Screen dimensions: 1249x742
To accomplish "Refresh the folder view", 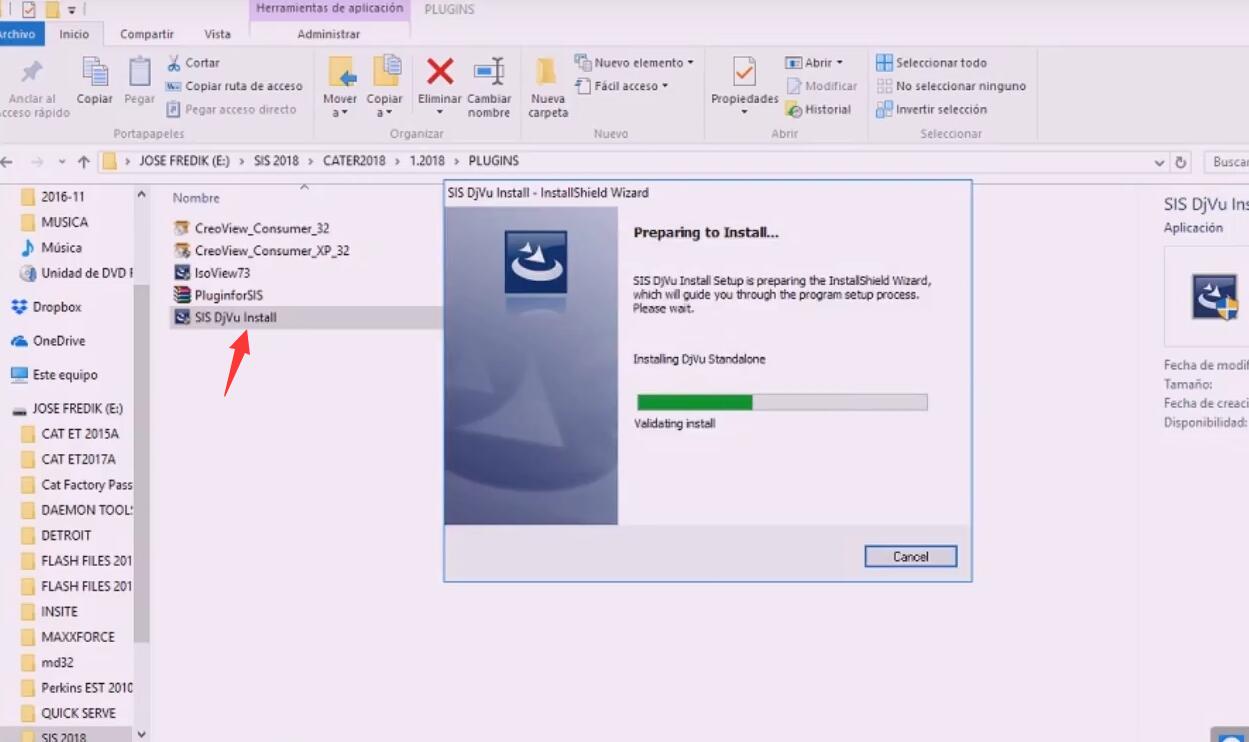I will pos(1181,162).
